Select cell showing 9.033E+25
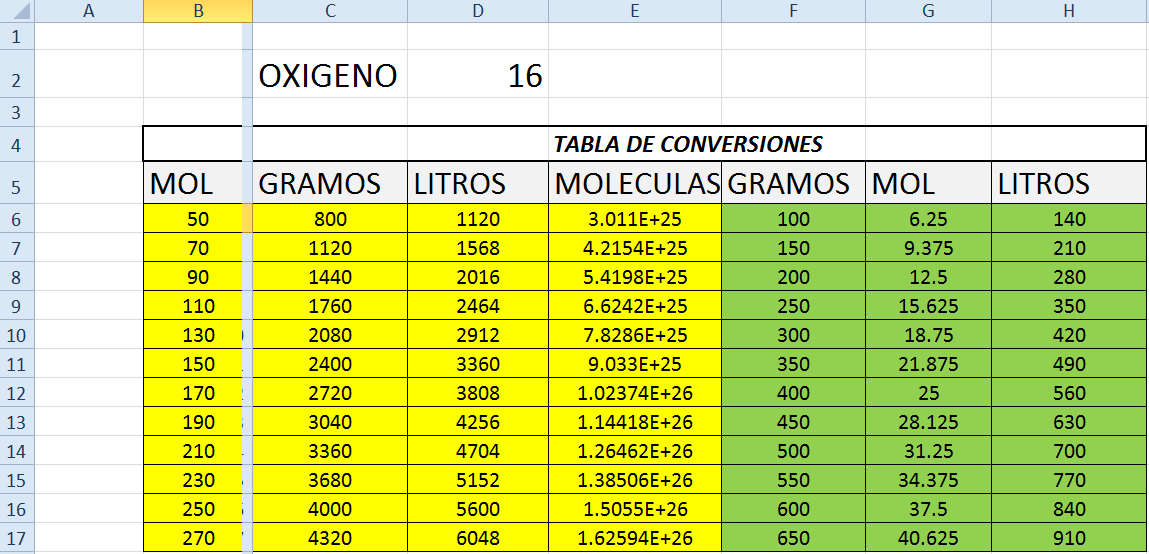Viewport: 1149px width, 554px height. 635,363
